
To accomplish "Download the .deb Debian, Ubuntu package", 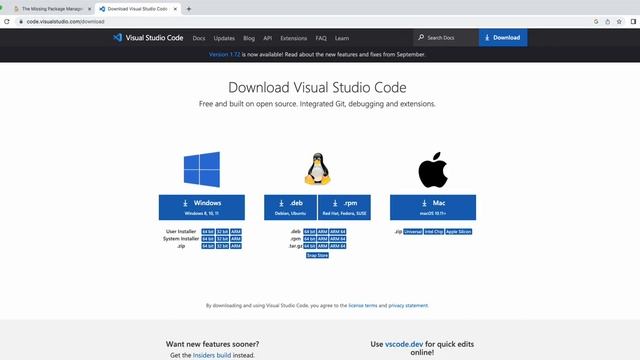I will tap(290, 207).
